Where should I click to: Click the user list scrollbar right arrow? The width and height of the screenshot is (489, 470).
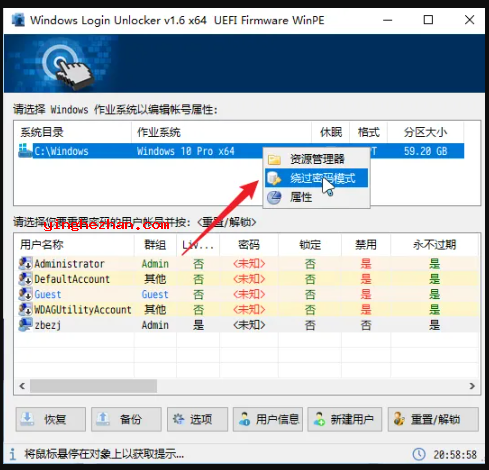[472, 386]
